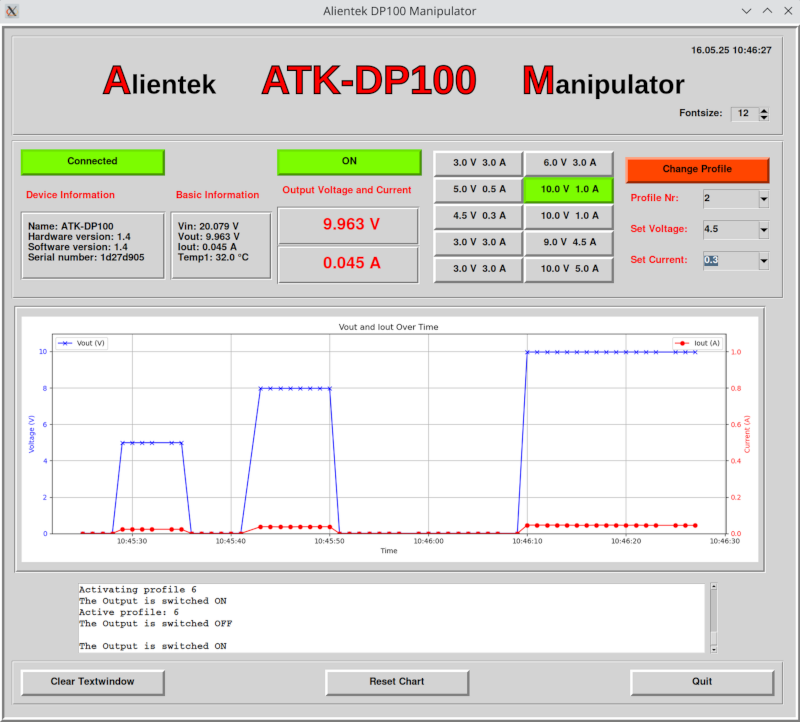Increase font size with up arrow
The image size is (800, 722).
764,110
